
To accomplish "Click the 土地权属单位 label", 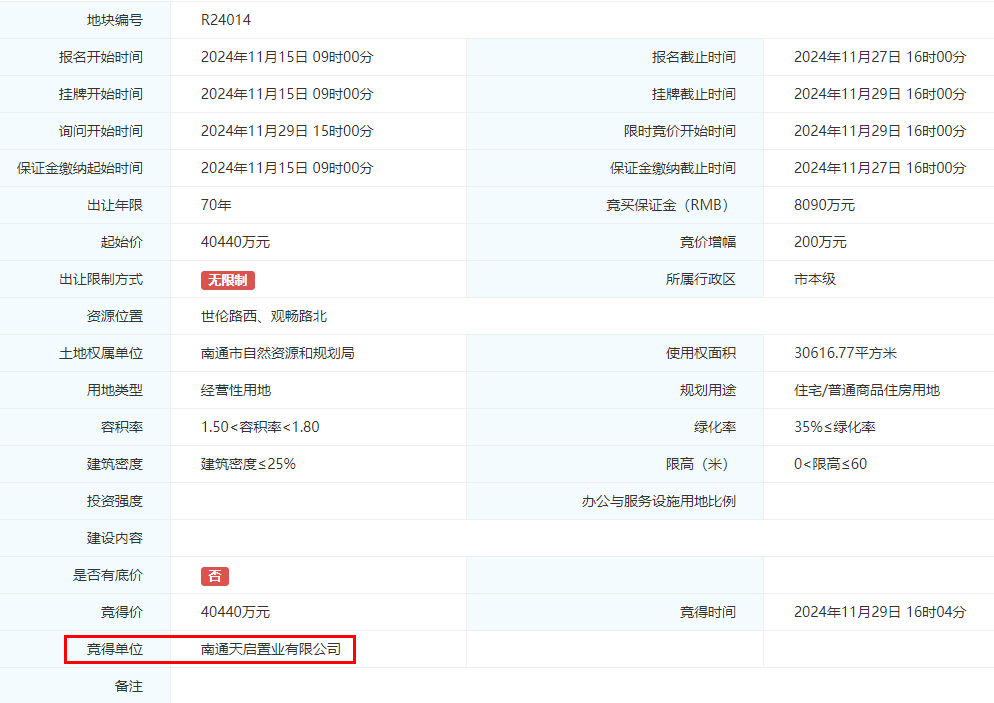I will pyautogui.click(x=101, y=354).
